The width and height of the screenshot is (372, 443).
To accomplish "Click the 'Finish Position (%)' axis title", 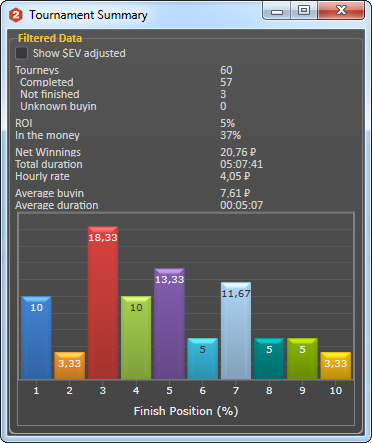I will pyautogui.click(x=186, y=411).
